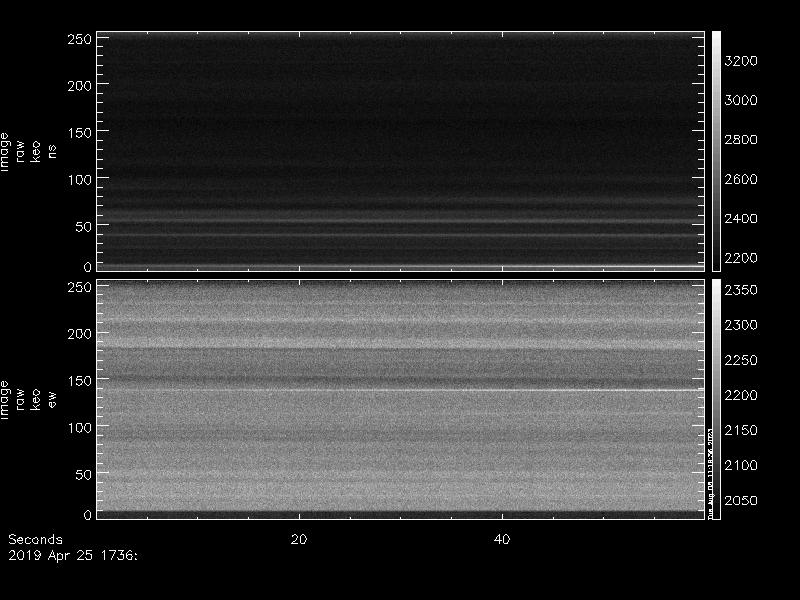Click the '100' y-axis label of the ns keogram
Screen dimensions: 800x600
tap(79, 180)
